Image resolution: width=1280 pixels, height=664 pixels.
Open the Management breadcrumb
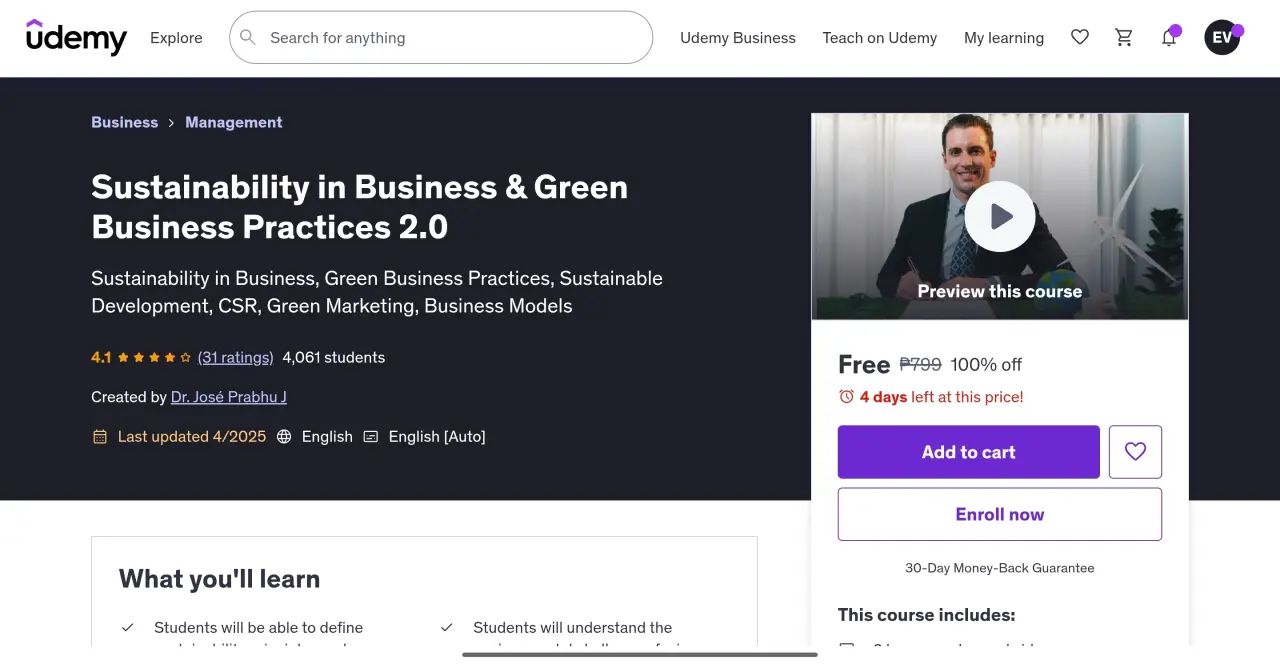[x=234, y=122]
